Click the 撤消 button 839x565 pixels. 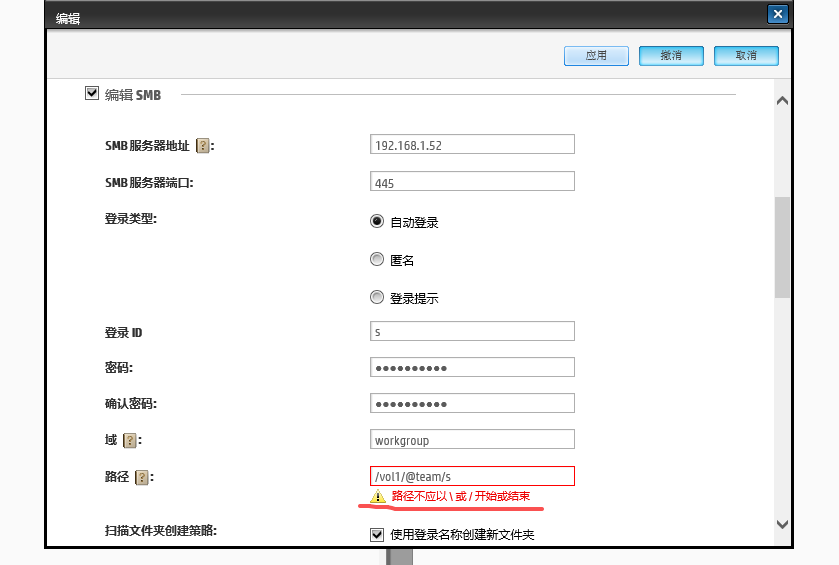[x=671, y=56]
